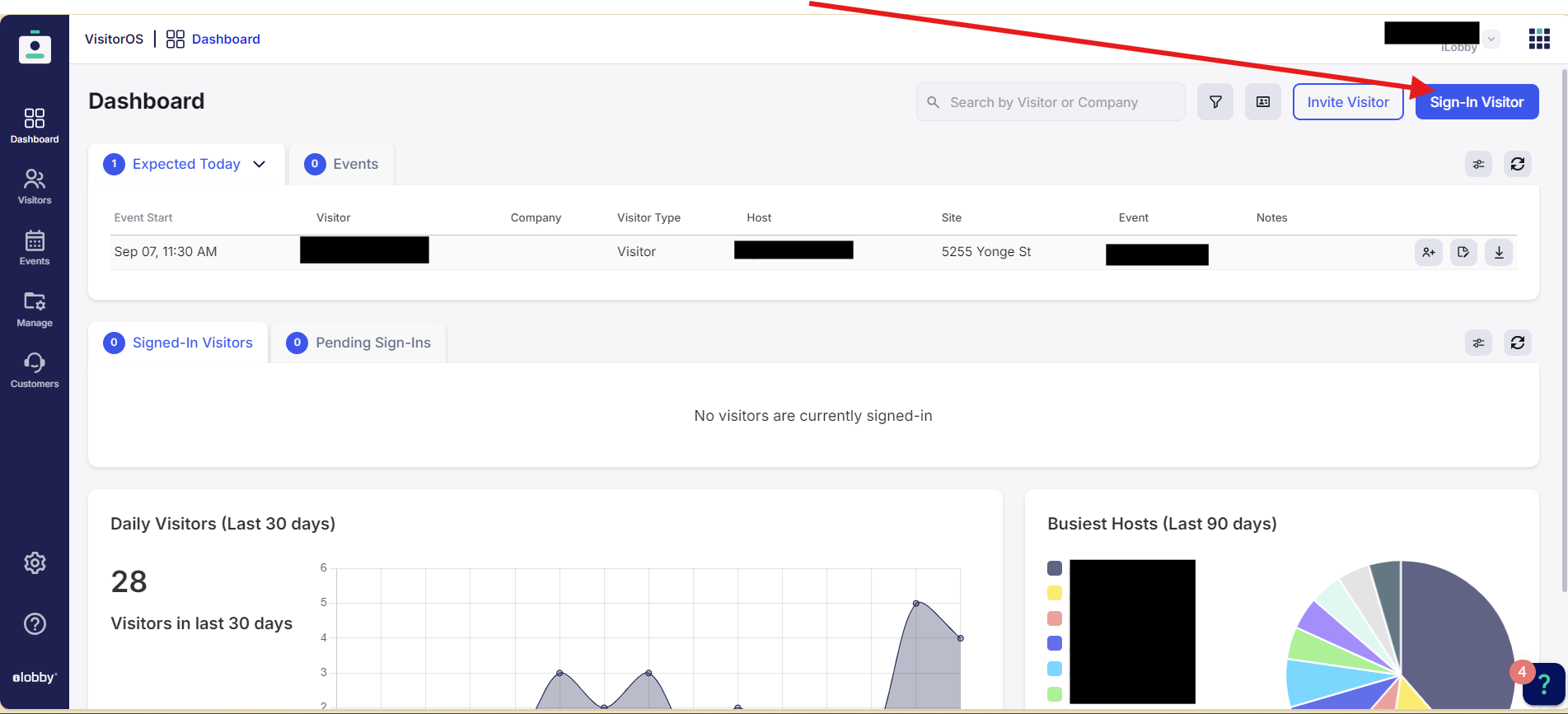Click the salmon pink legend swatch
Viewport: 1568px width, 714px height.
[x=1055, y=618]
